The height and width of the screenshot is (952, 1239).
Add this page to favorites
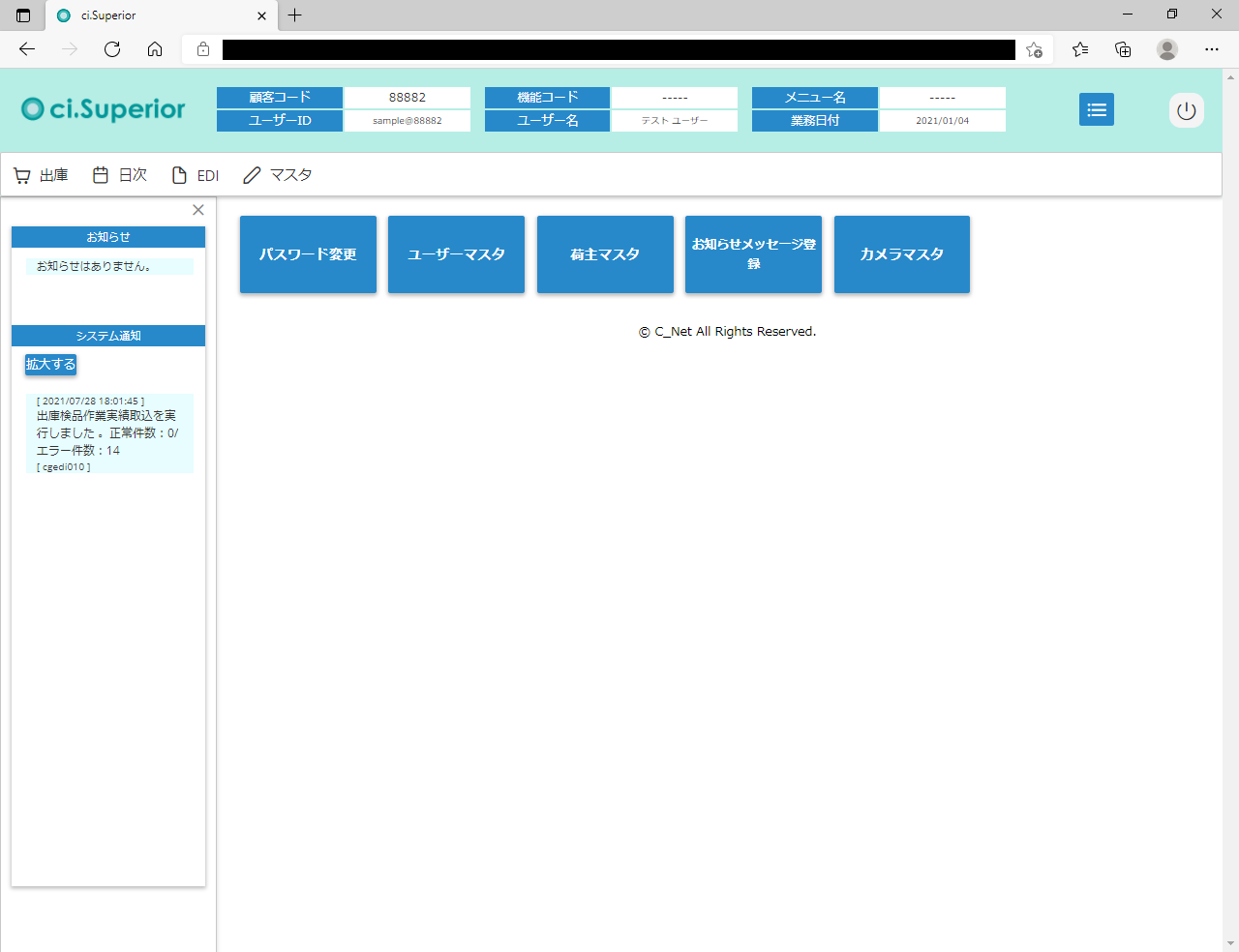(1034, 49)
